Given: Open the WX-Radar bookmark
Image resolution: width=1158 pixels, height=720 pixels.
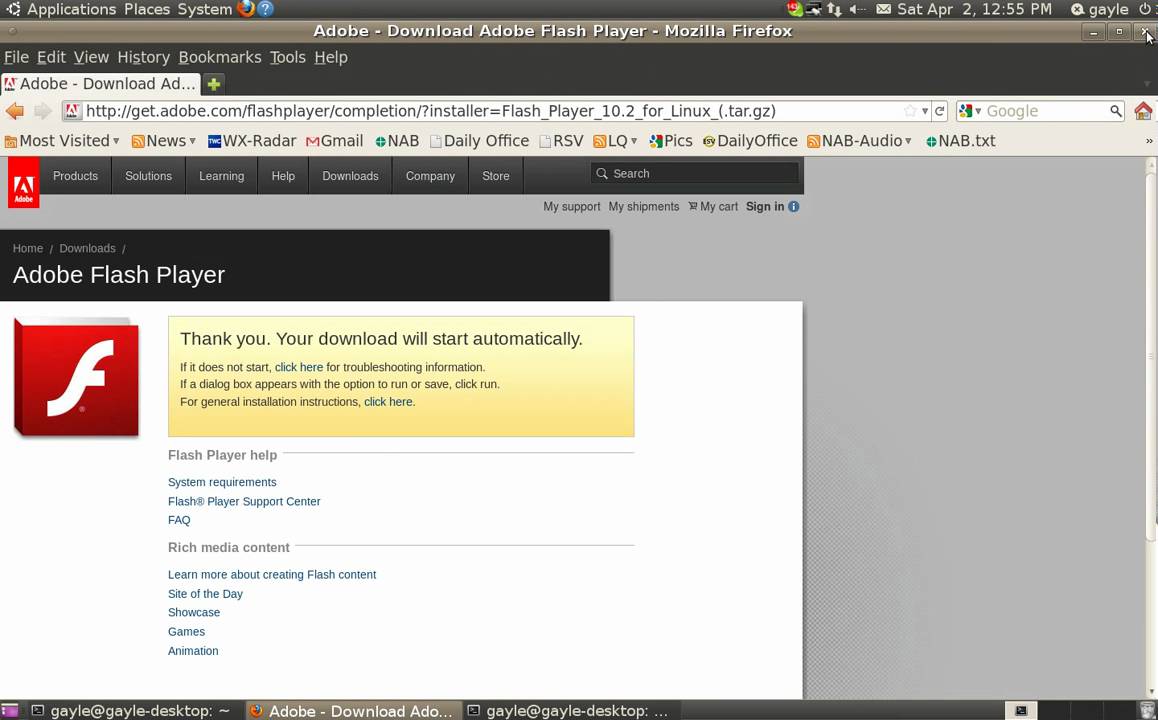Looking at the screenshot, I should (252, 141).
